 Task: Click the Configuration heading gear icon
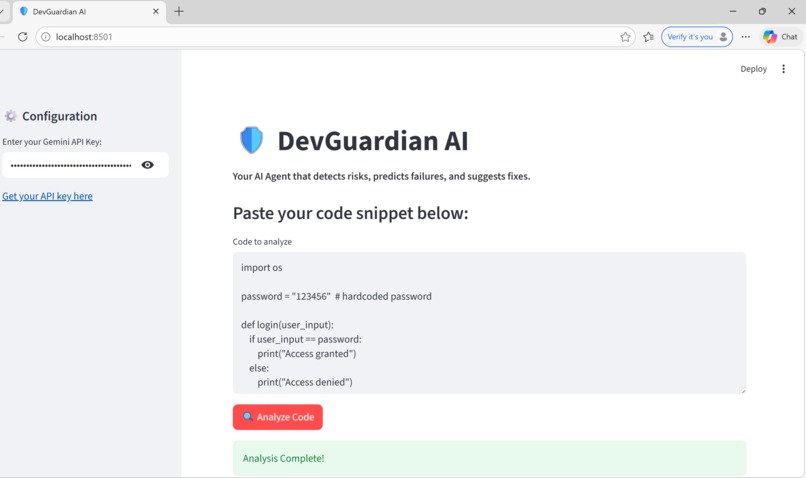(x=10, y=116)
